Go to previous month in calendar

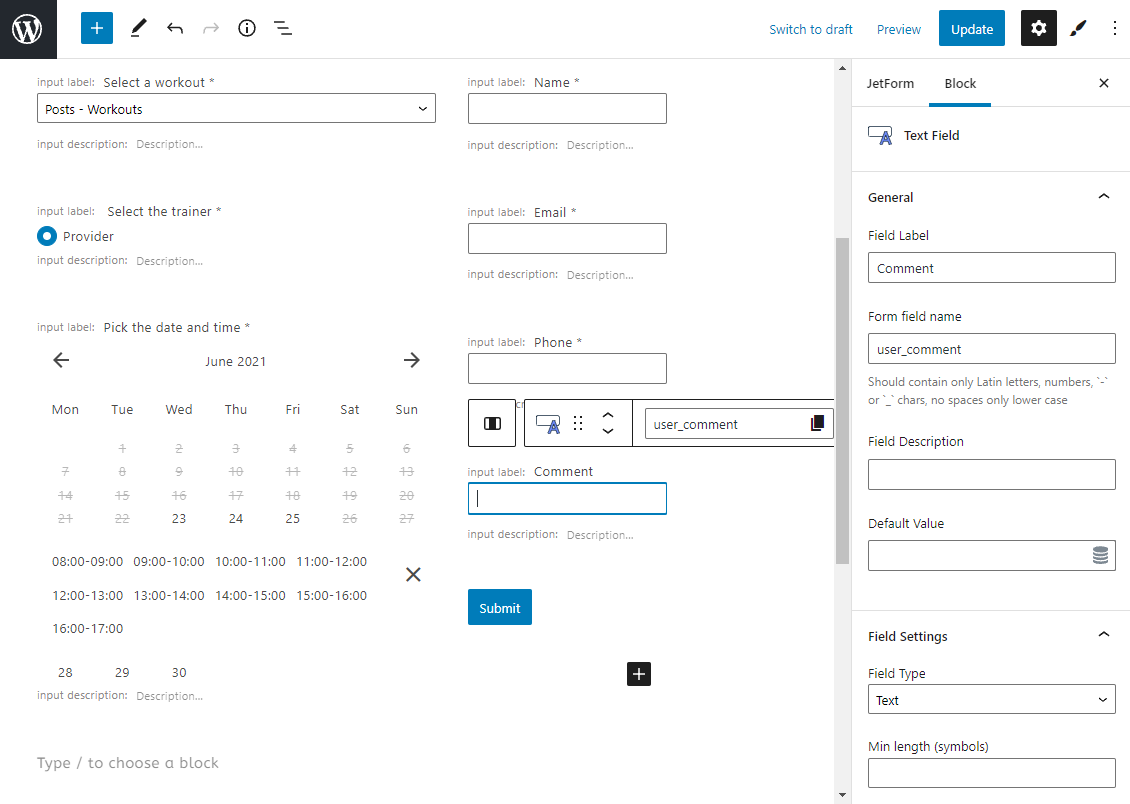[61, 360]
